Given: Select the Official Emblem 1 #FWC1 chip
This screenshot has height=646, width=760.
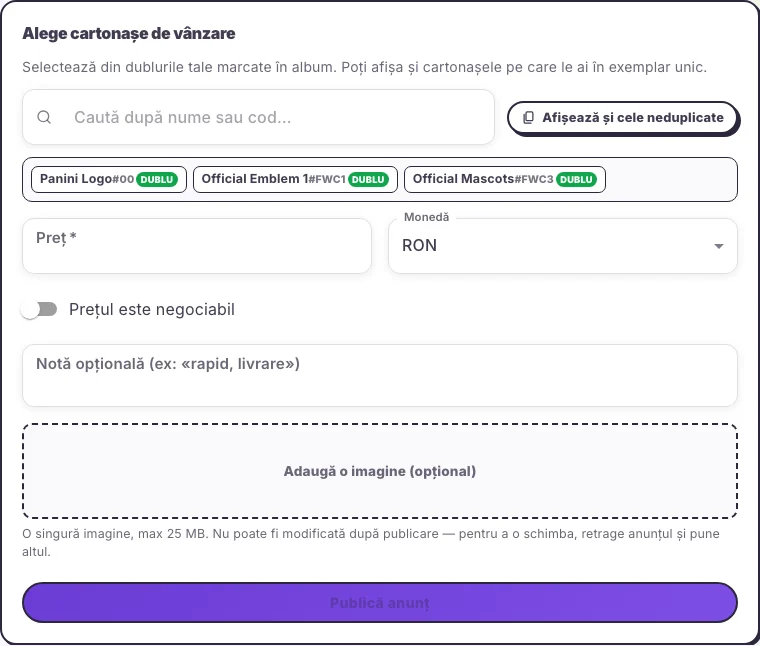Looking at the screenshot, I should pos(295,179).
